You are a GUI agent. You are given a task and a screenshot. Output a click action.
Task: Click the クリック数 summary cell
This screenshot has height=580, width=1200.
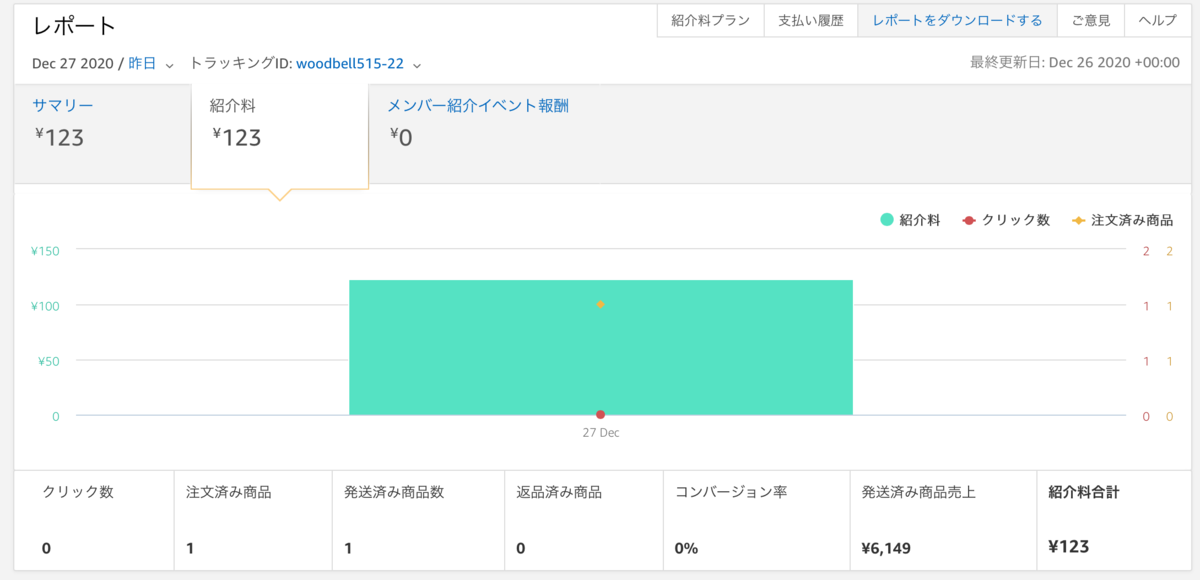(x=95, y=519)
